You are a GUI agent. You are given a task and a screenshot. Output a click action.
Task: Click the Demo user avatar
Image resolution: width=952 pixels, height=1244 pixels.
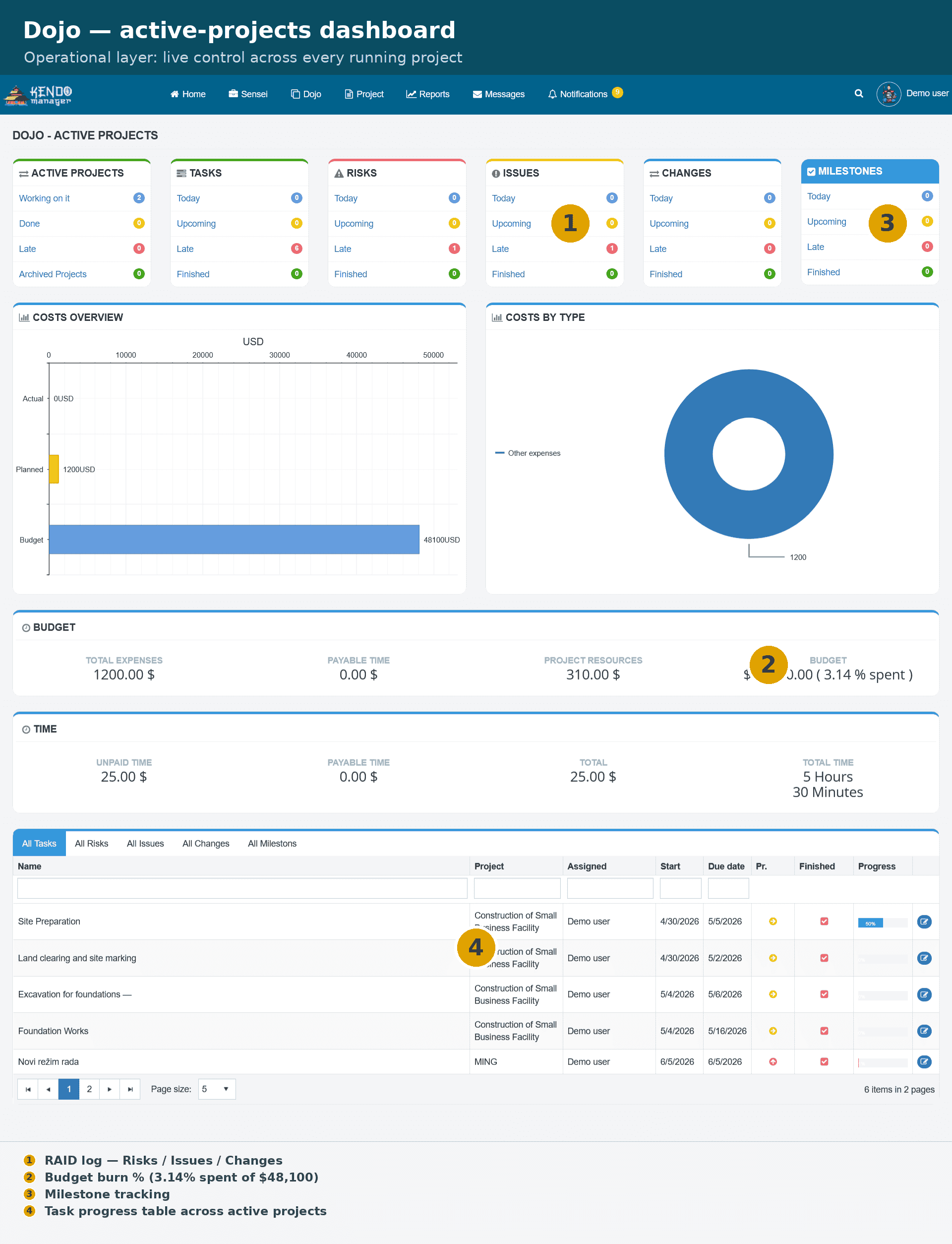889,94
